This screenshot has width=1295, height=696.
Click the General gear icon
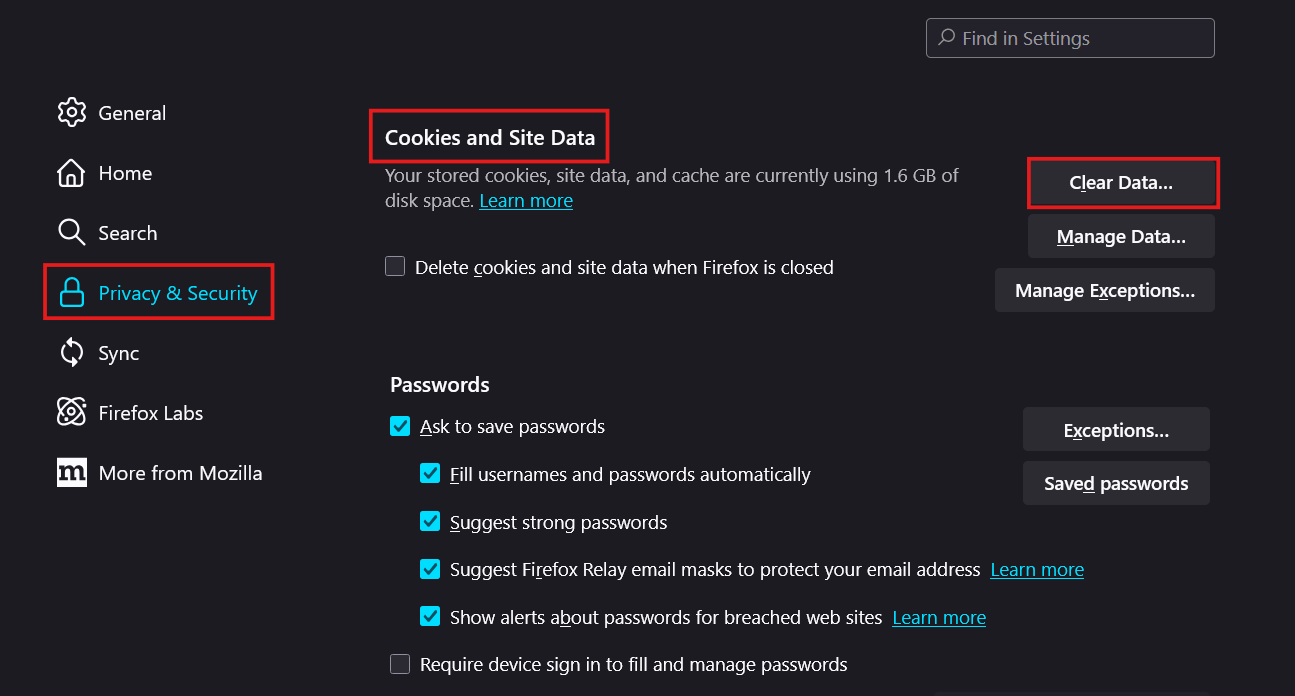pyautogui.click(x=71, y=113)
